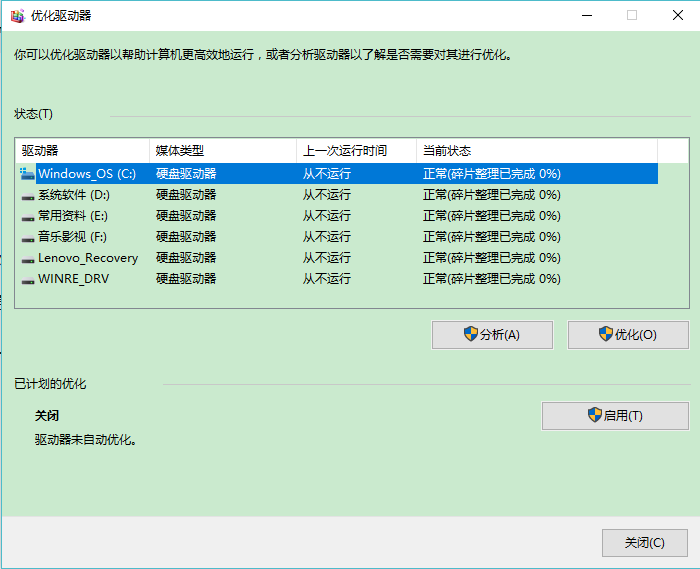The image size is (700, 569).
Task: Click the 优化(O) optimize button
Action: pyautogui.click(x=628, y=335)
